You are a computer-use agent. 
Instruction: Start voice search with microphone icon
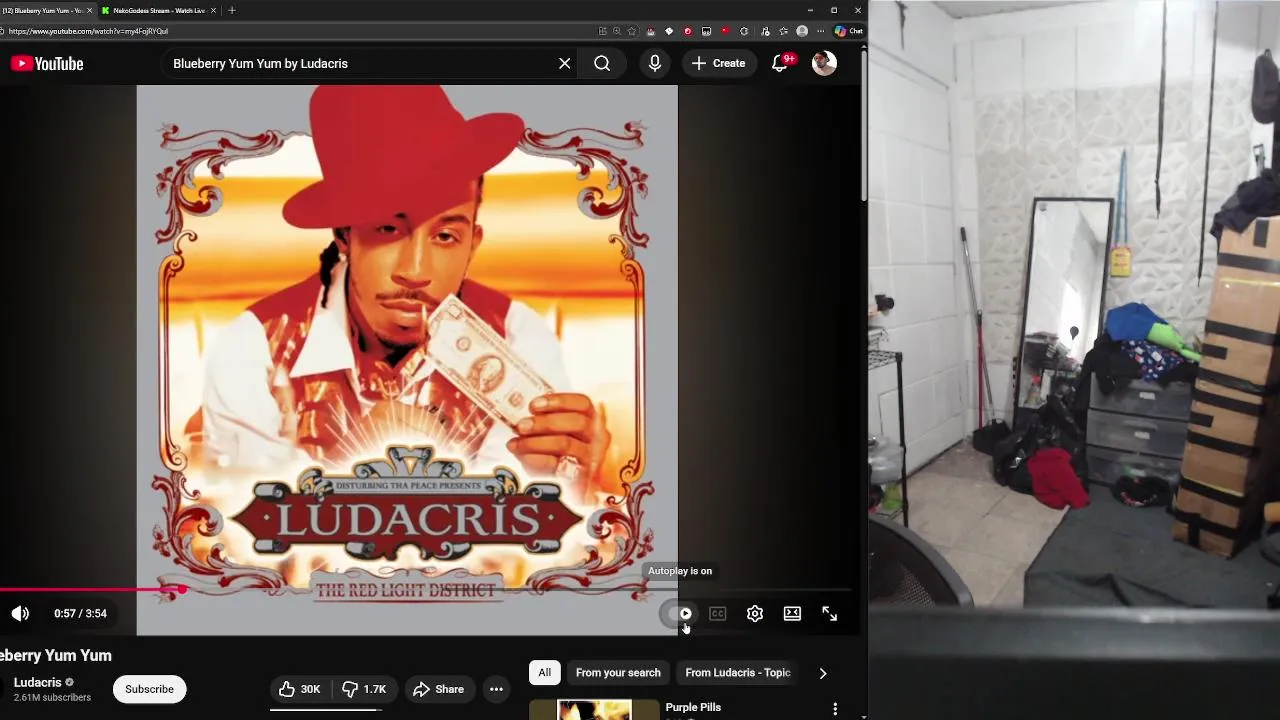(x=655, y=63)
